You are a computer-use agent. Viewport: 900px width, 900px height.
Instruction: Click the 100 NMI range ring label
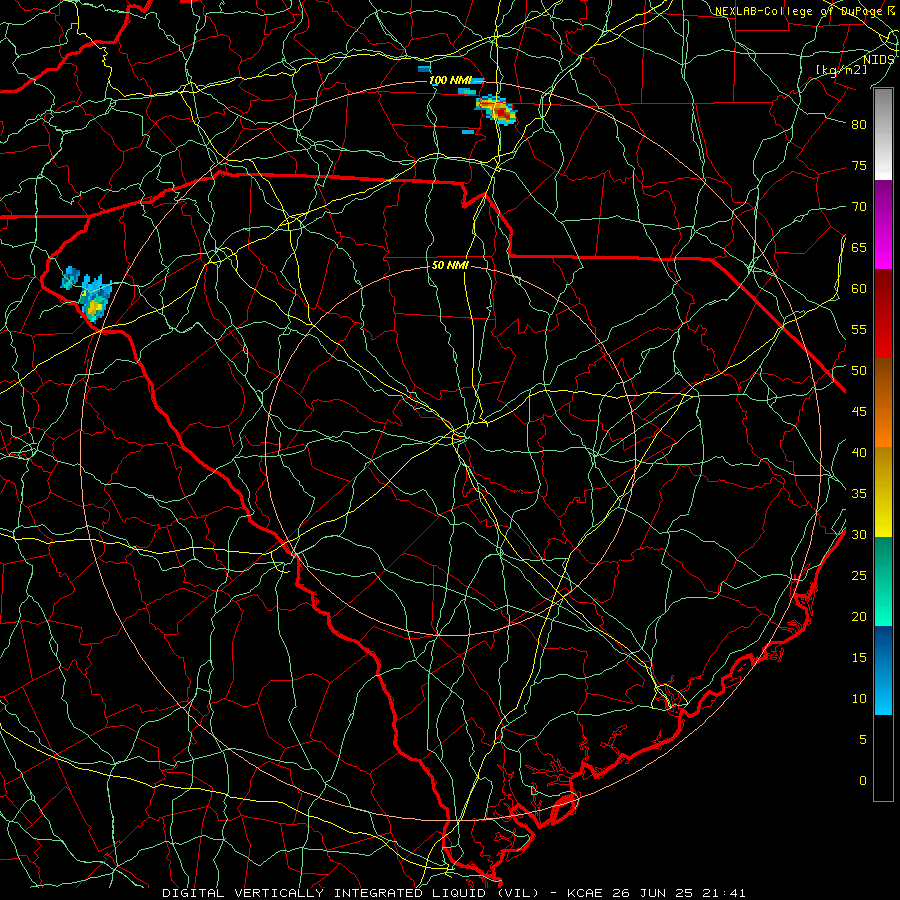tap(449, 80)
